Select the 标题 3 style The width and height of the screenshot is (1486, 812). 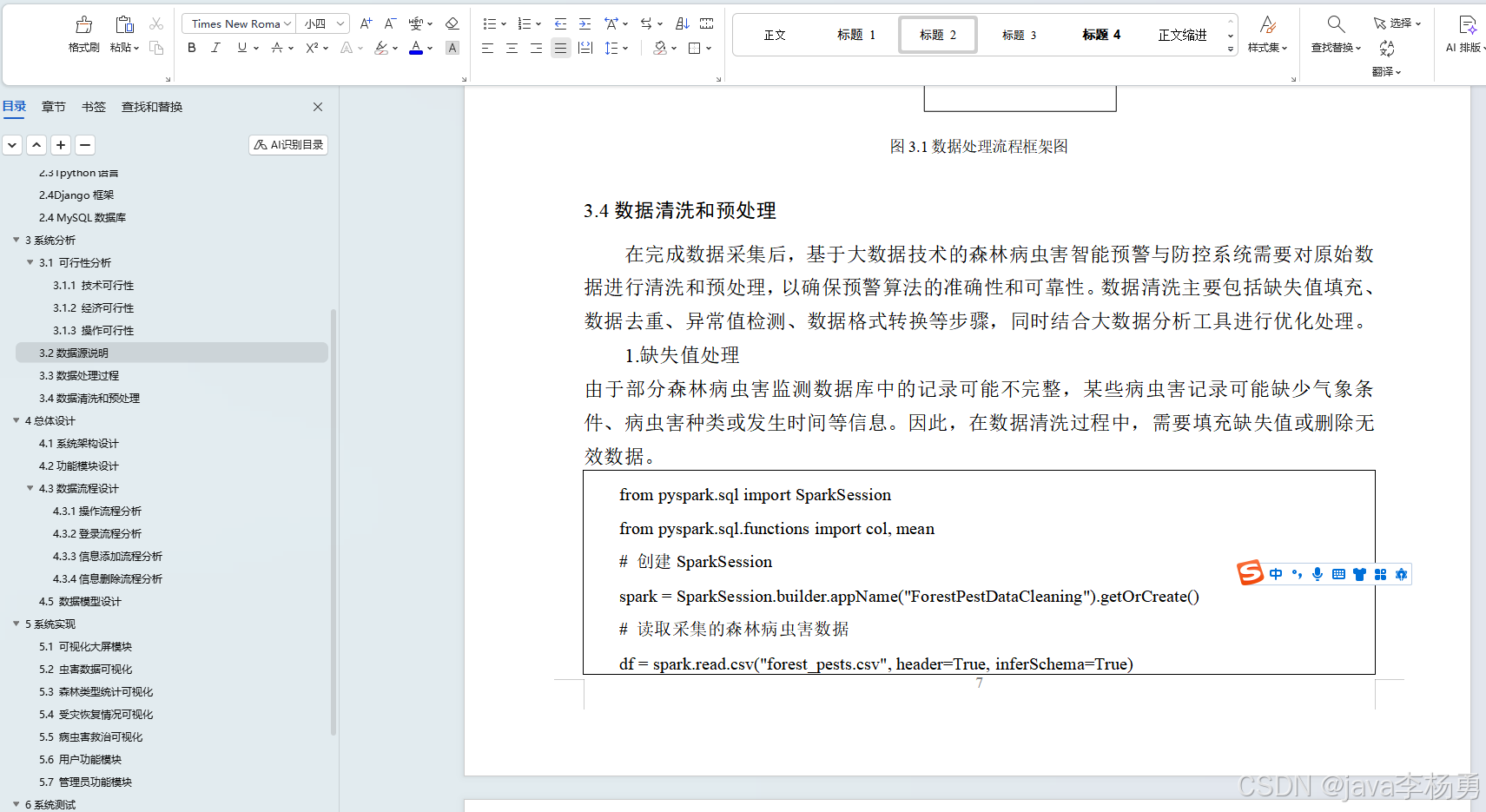[x=1020, y=35]
